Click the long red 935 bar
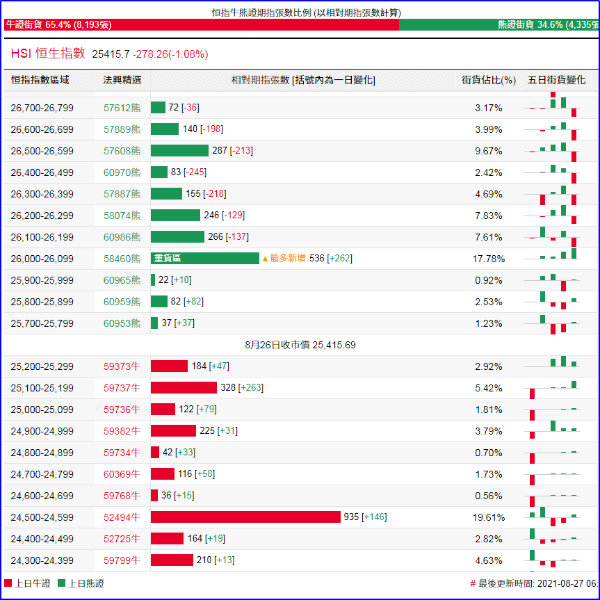Image resolution: width=600 pixels, height=600 pixels. [246, 517]
